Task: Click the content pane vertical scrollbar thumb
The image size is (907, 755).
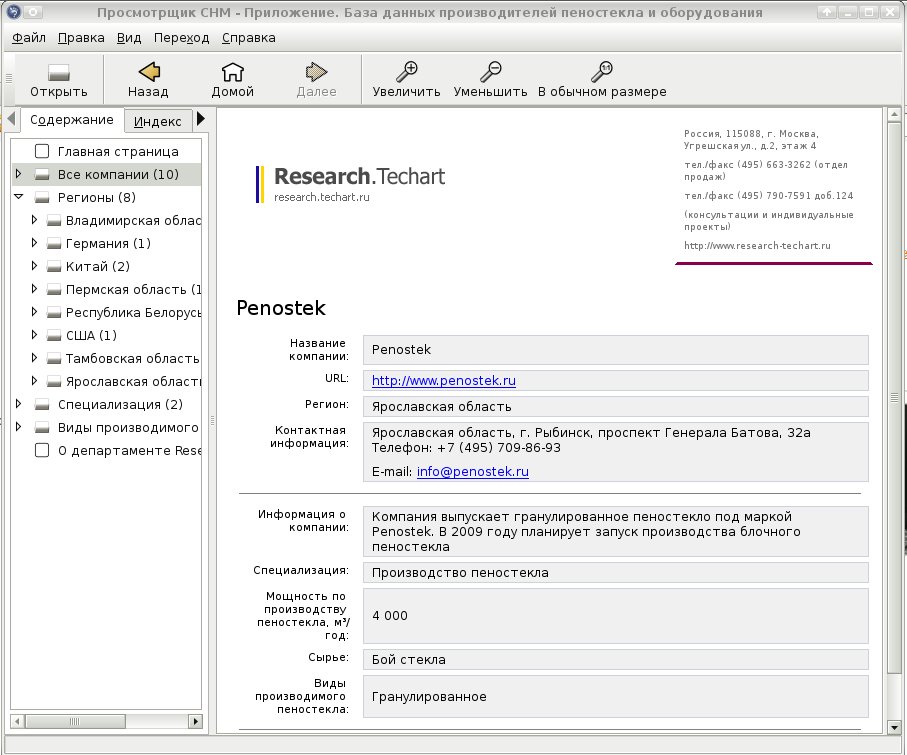Action: [894, 397]
